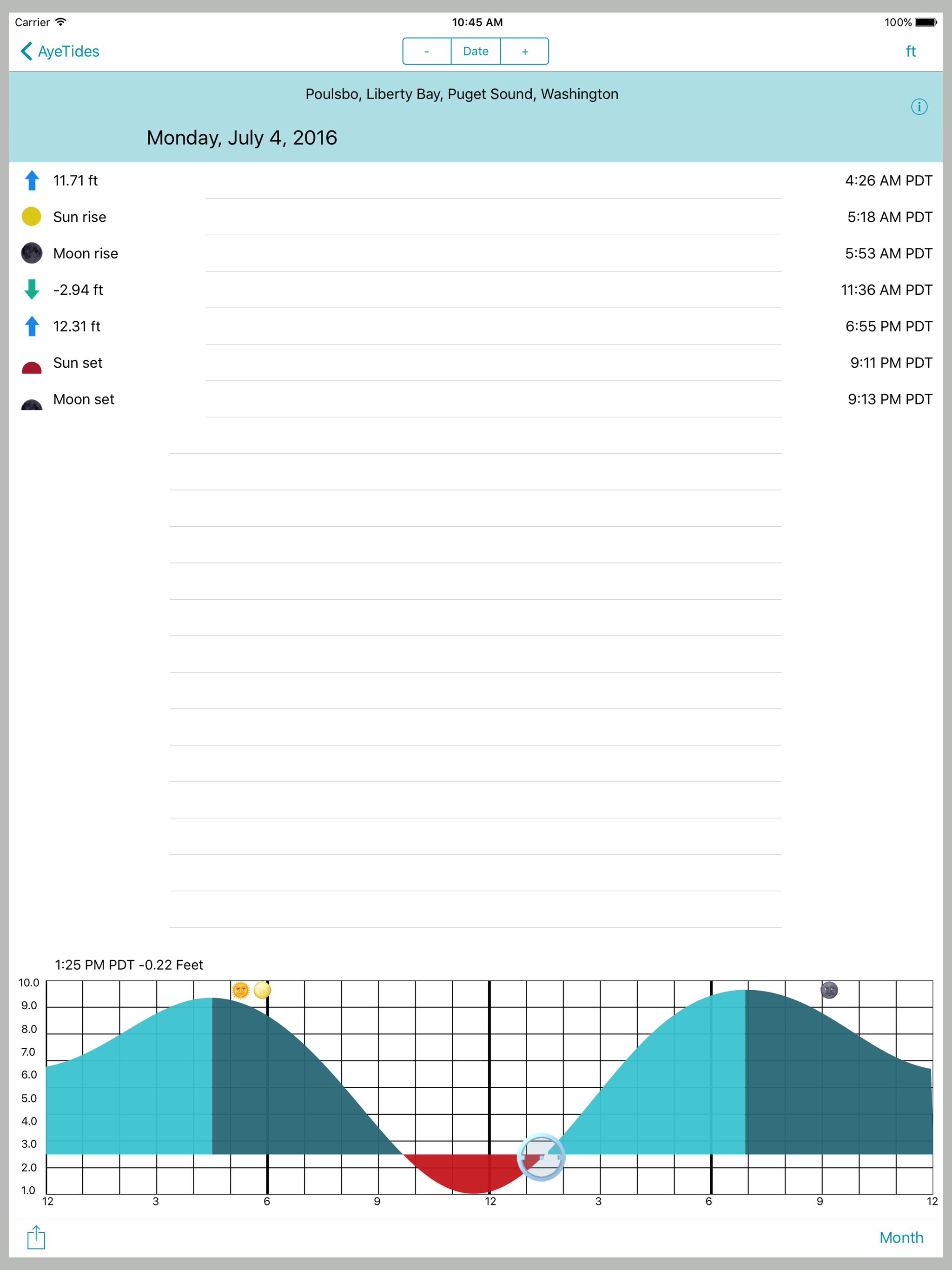Tap the blue up arrow next to 12.31 ft
This screenshot has height=1270, width=952.
coord(32,325)
